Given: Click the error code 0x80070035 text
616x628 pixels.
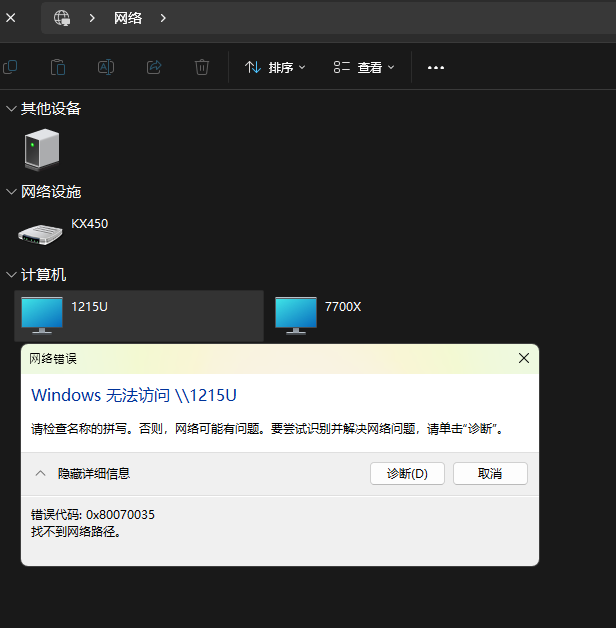Looking at the screenshot, I should [x=120, y=515].
